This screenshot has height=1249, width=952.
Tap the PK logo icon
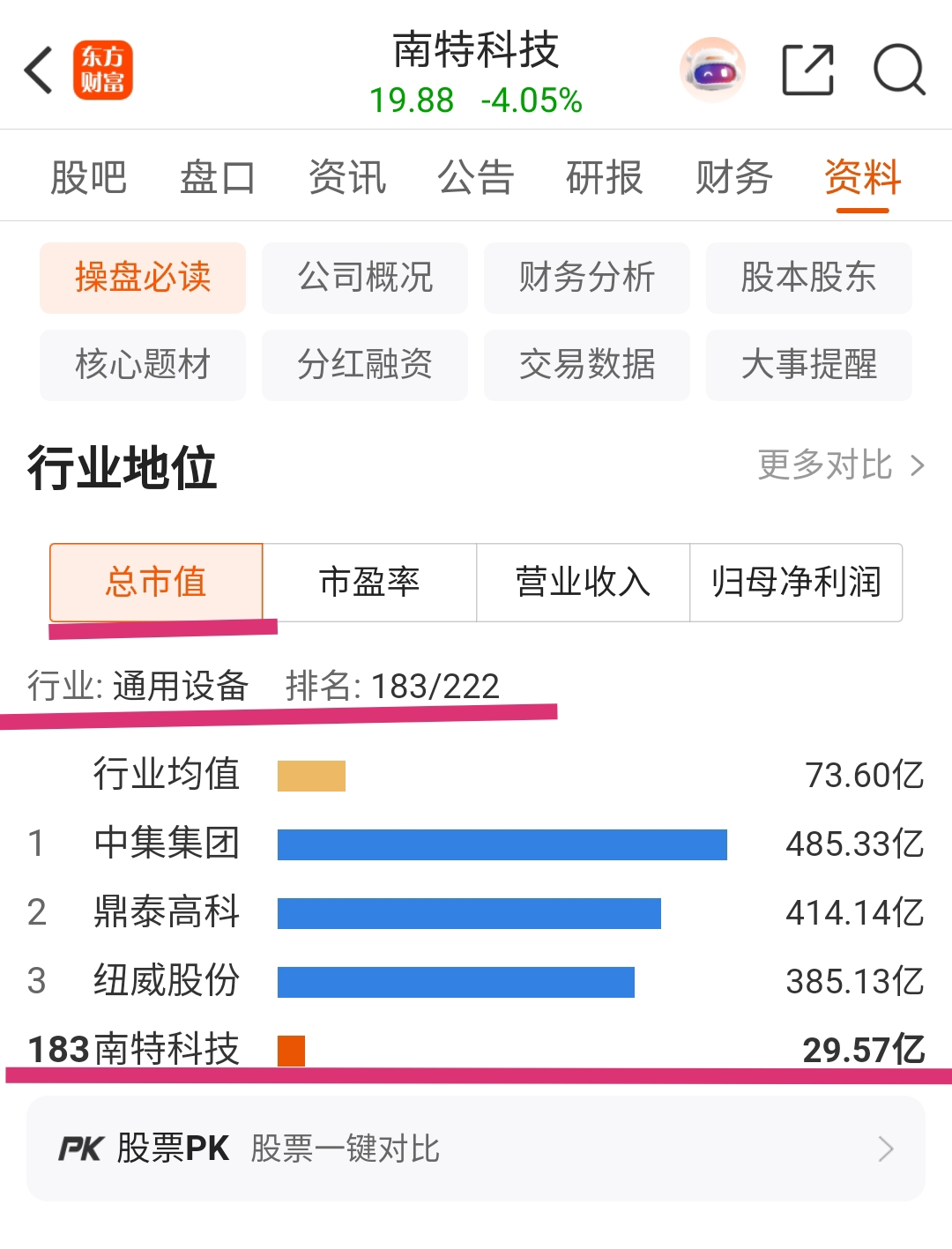coord(81,1149)
